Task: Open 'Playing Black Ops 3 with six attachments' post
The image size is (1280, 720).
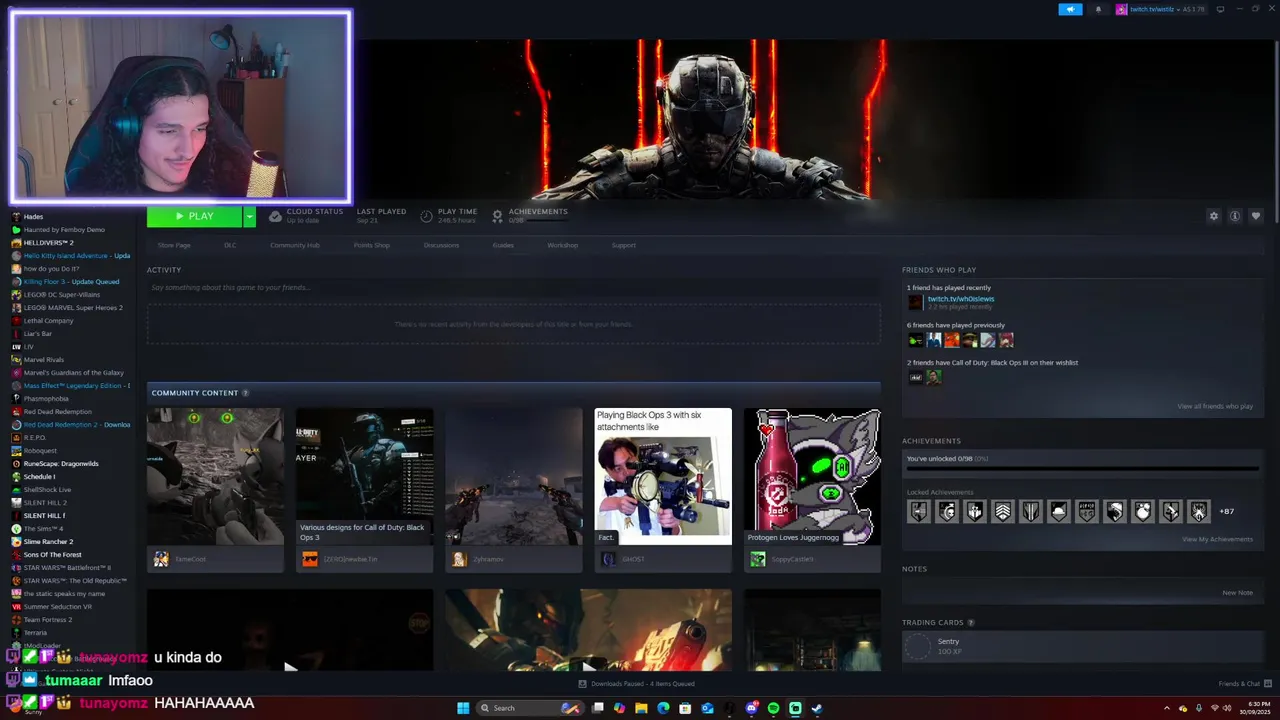Action: click(663, 476)
